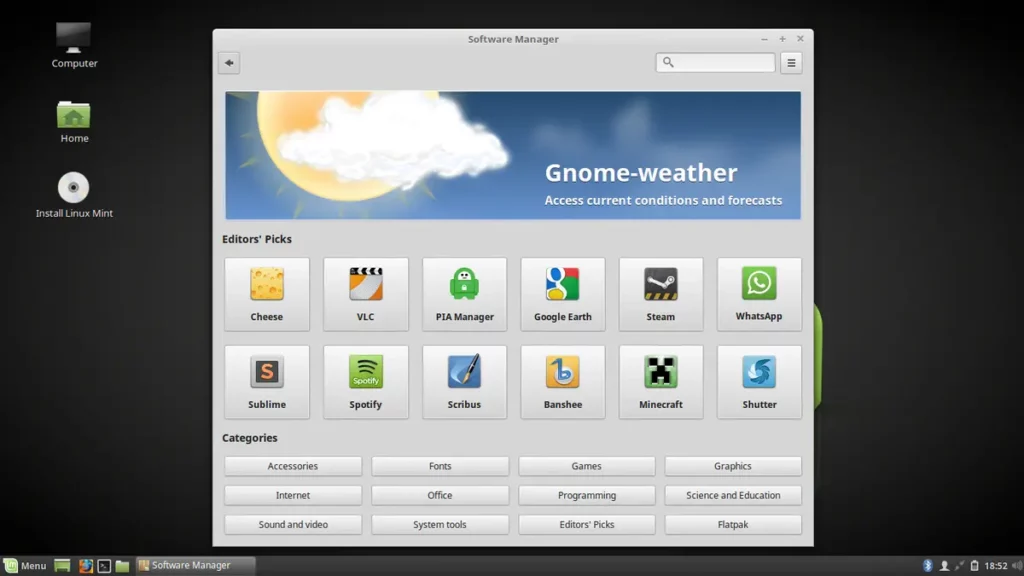Open the Steam store page
Viewport: 1024px width, 576px height.
(x=661, y=293)
